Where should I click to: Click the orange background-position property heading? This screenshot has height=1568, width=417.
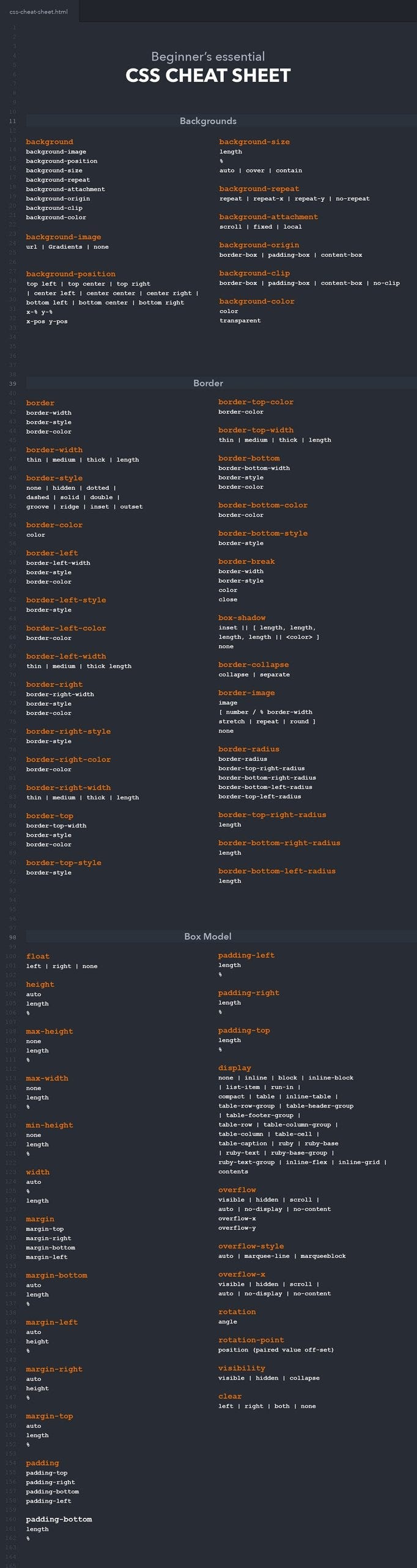[x=70, y=274]
